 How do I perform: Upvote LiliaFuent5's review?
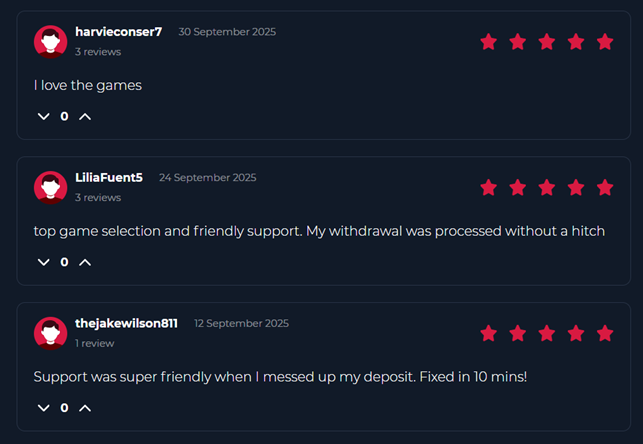[x=85, y=262]
